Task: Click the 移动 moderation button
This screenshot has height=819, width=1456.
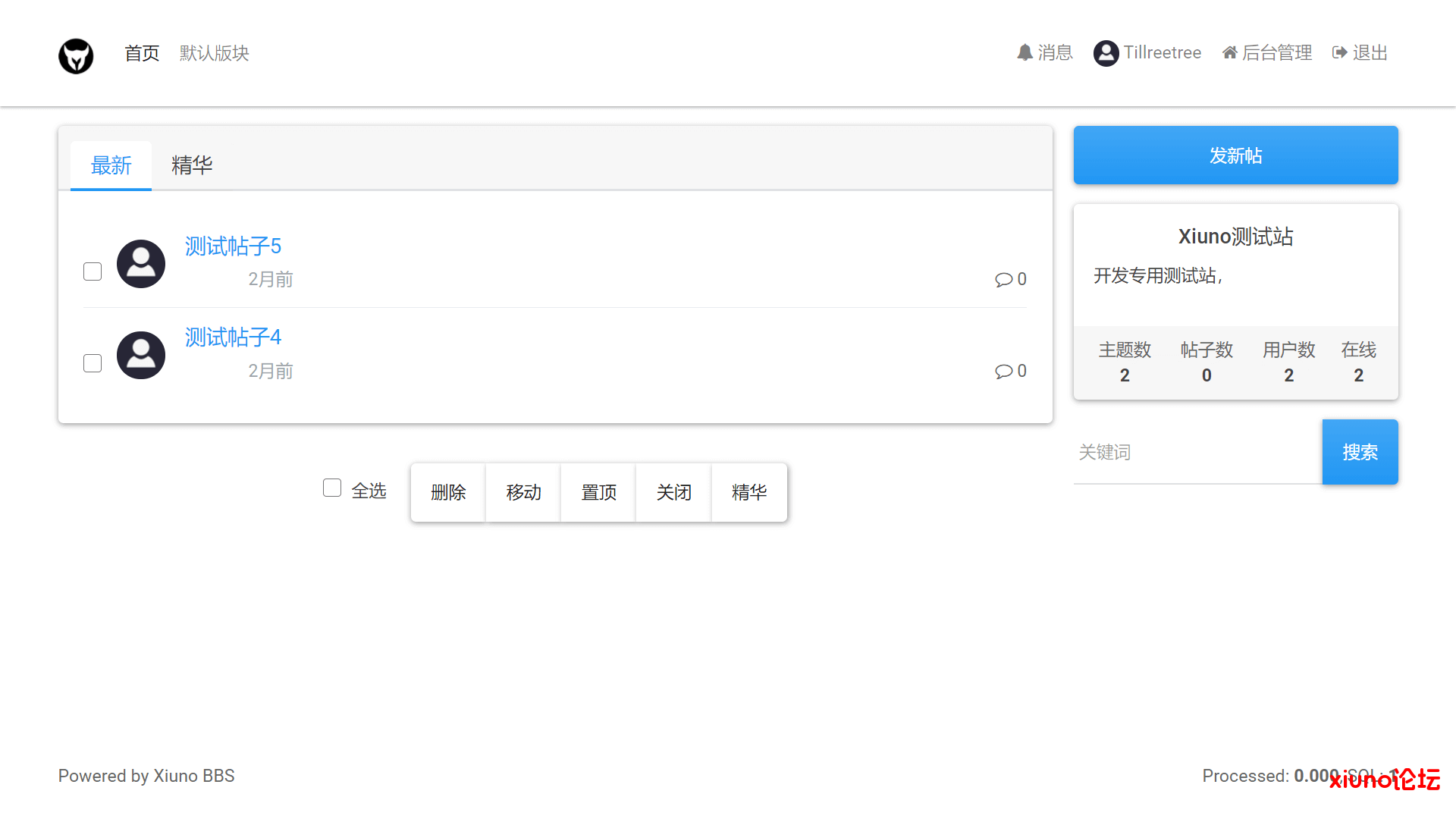Action: 523,492
